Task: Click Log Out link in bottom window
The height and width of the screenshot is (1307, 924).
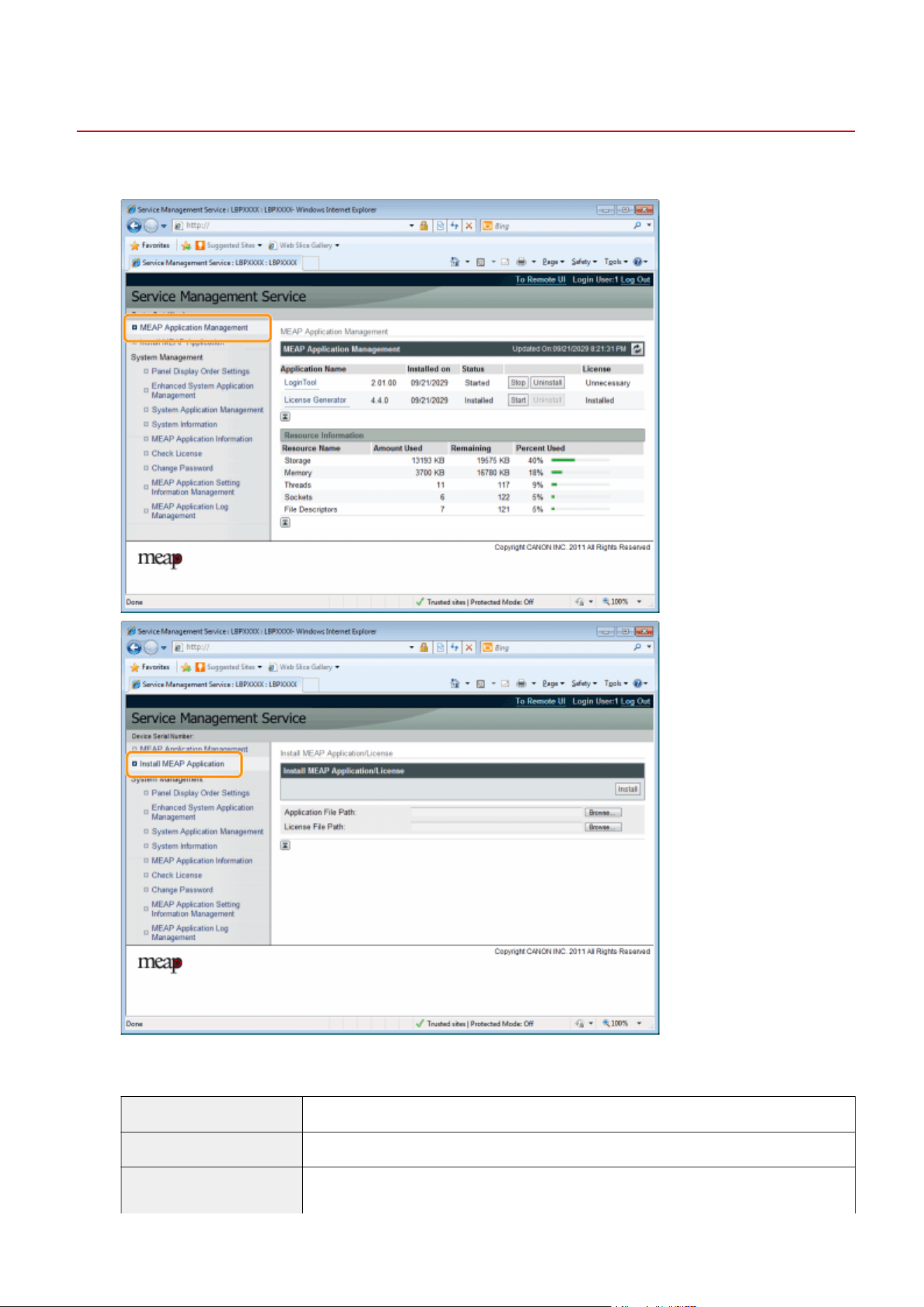Action: coord(635,701)
